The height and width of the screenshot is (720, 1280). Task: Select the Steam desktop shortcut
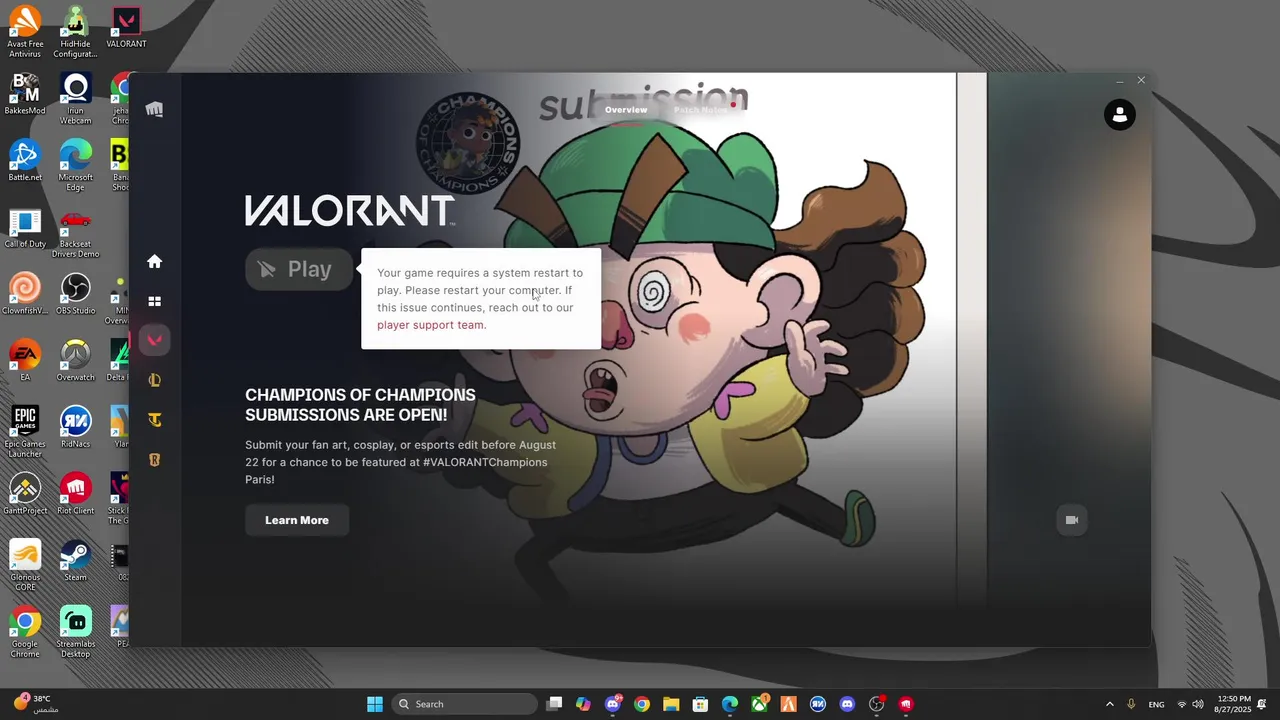tap(75, 561)
